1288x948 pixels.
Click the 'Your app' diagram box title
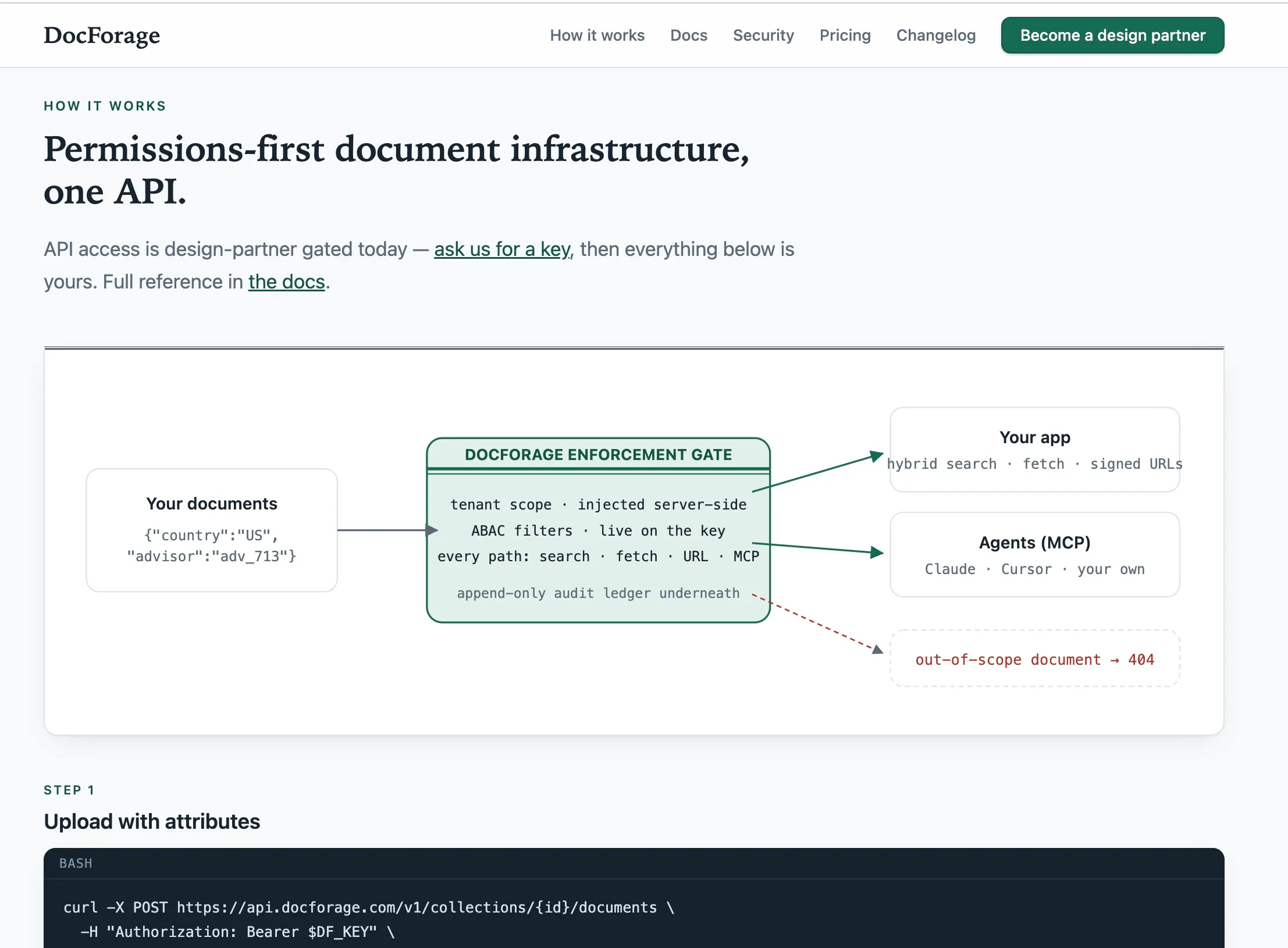tap(1035, 437)
